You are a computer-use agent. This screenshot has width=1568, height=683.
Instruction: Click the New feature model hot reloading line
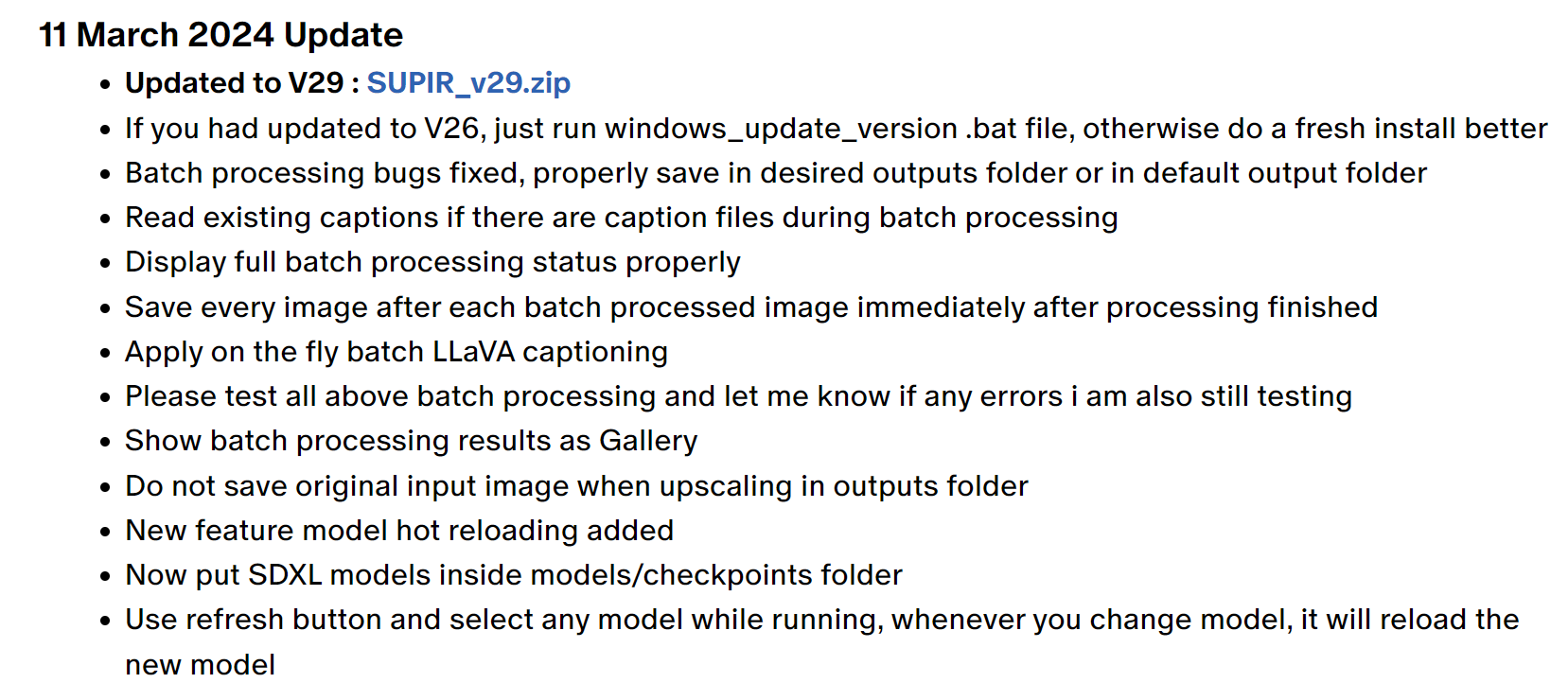click(399, 531)
